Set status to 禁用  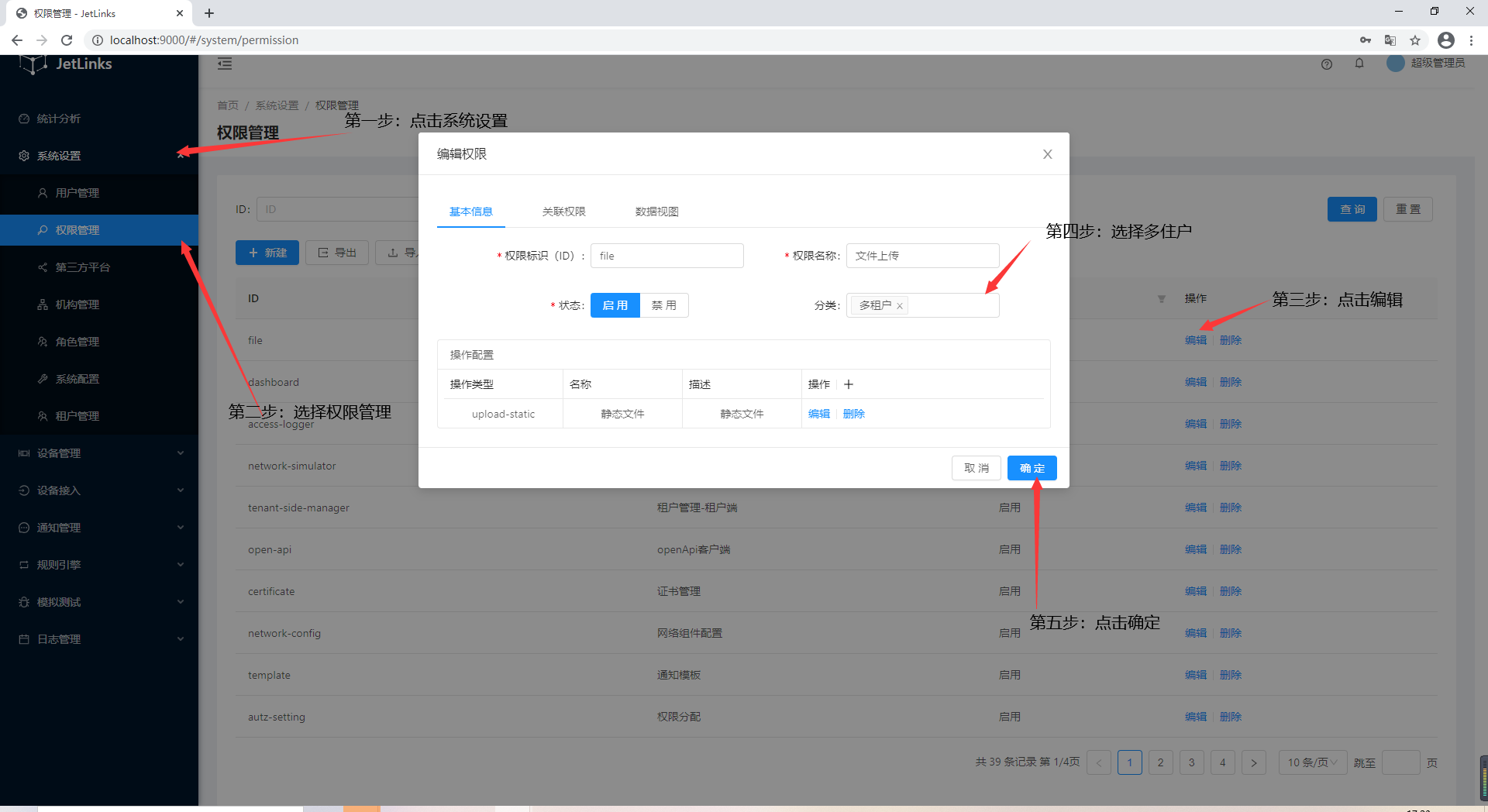[663, 305]
